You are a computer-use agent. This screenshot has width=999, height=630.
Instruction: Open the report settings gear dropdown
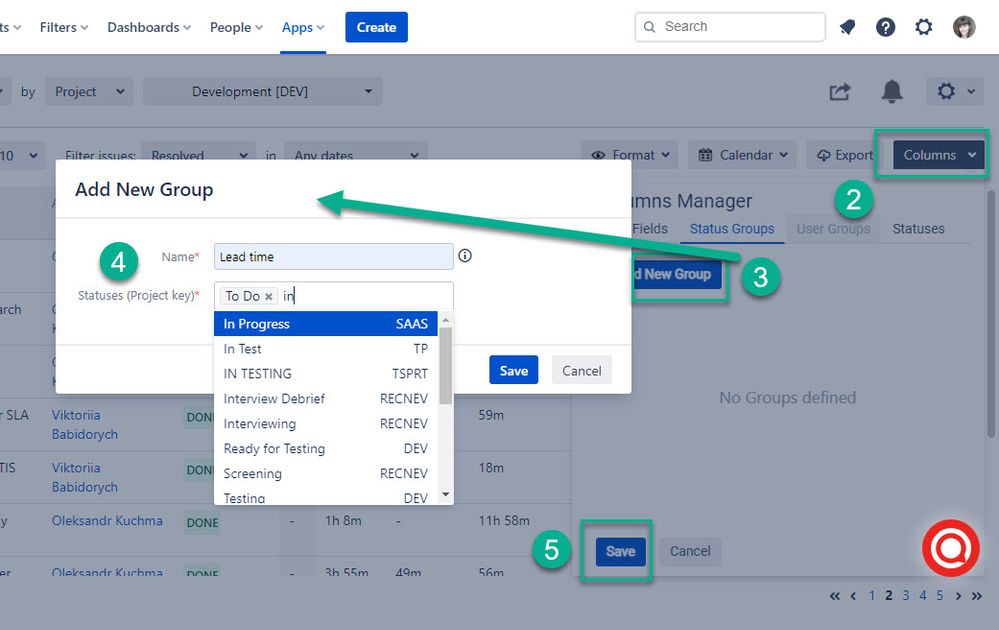[x=955, y=92]
